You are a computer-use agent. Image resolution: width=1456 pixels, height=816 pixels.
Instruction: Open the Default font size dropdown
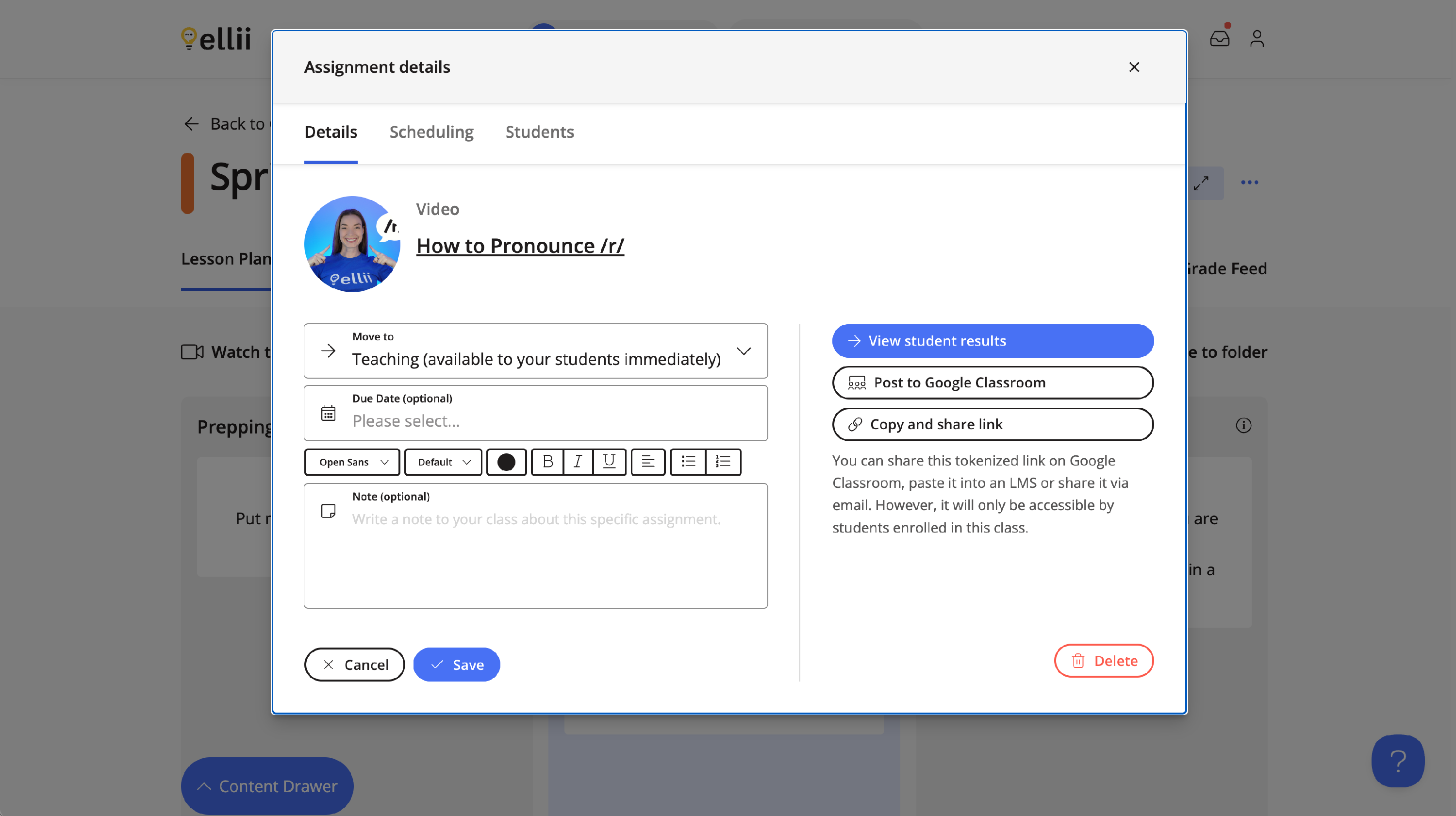click(443, 462)
